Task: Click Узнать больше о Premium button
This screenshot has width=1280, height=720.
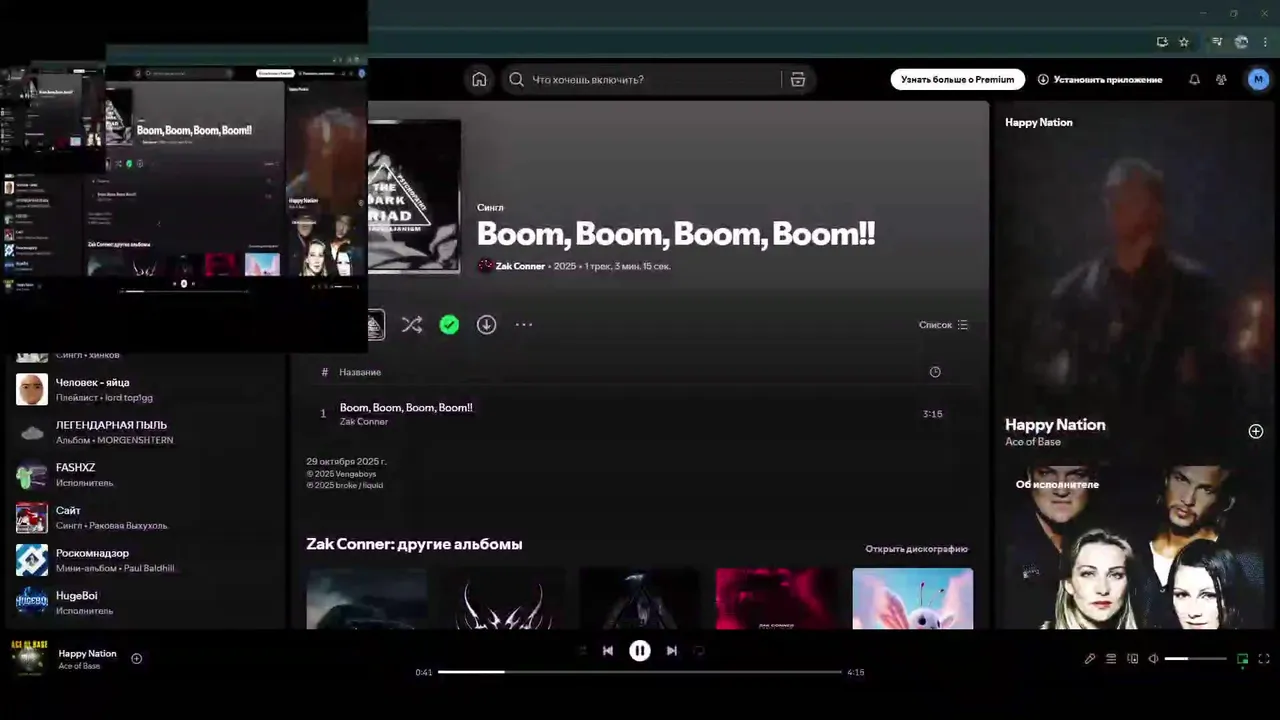Action: click(x=957, y=79)
